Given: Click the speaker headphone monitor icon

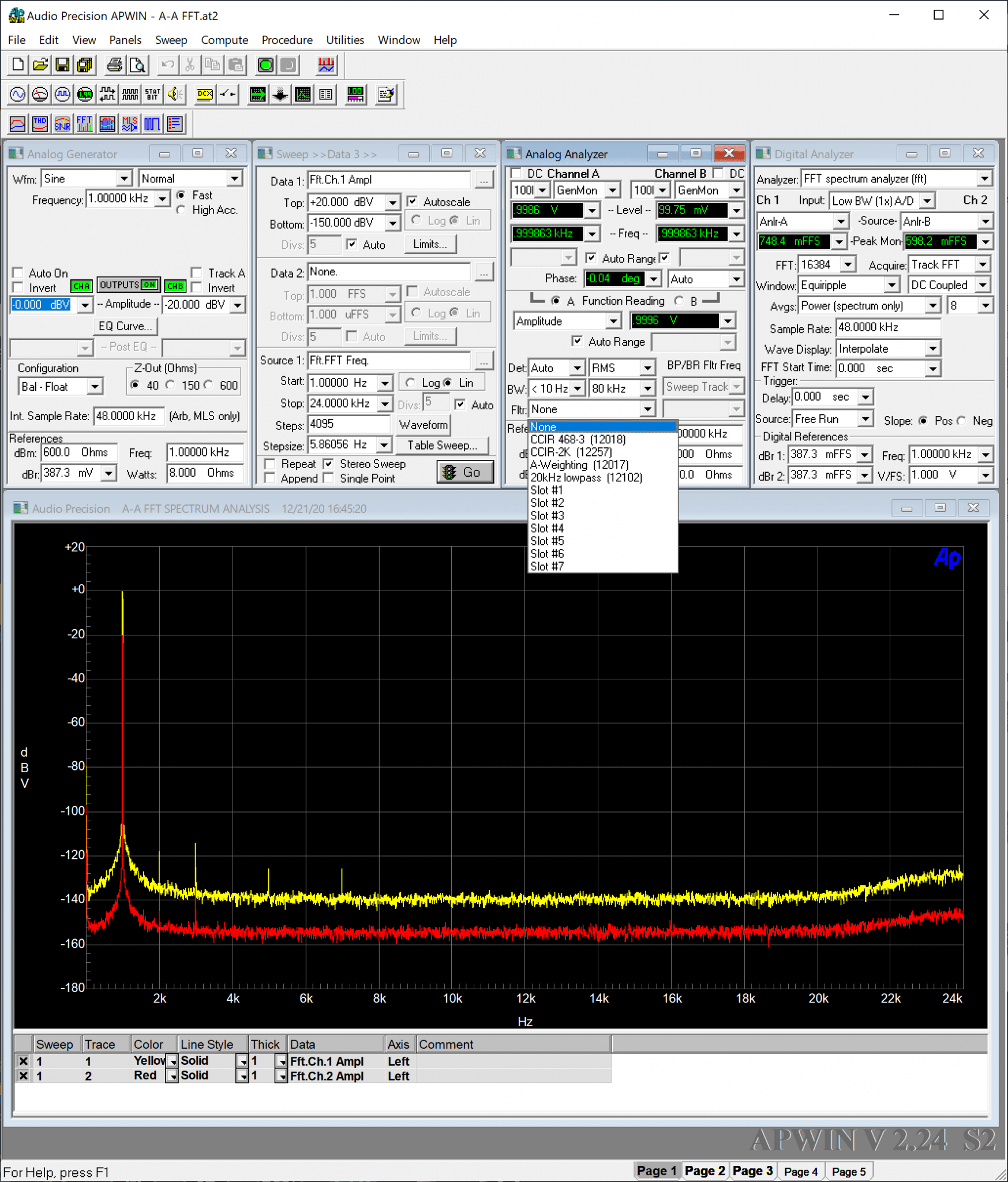Looking at the screenshot, I should pyautogui.click(x=175, y=94).
